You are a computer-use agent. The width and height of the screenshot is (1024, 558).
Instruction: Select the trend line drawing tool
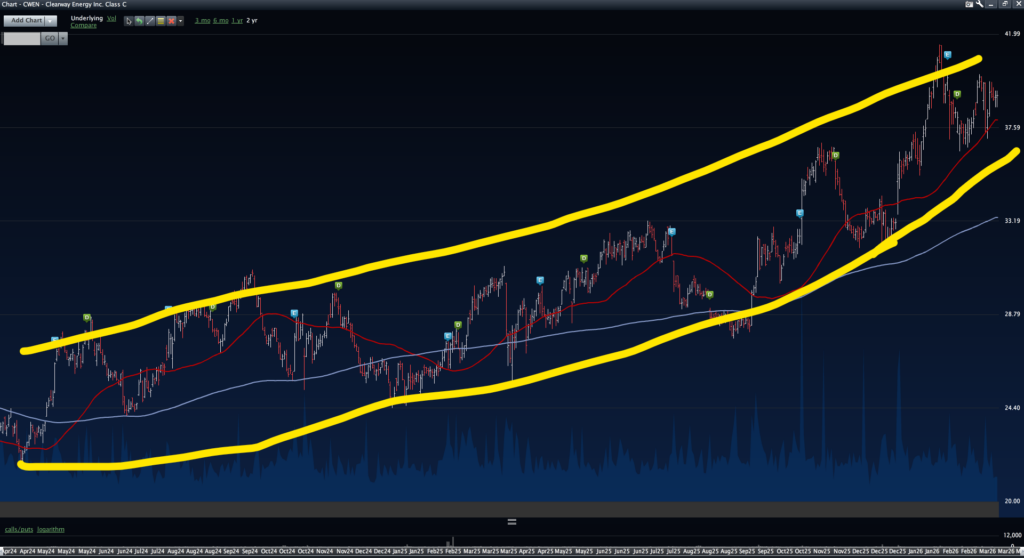[x=150, y=20]
